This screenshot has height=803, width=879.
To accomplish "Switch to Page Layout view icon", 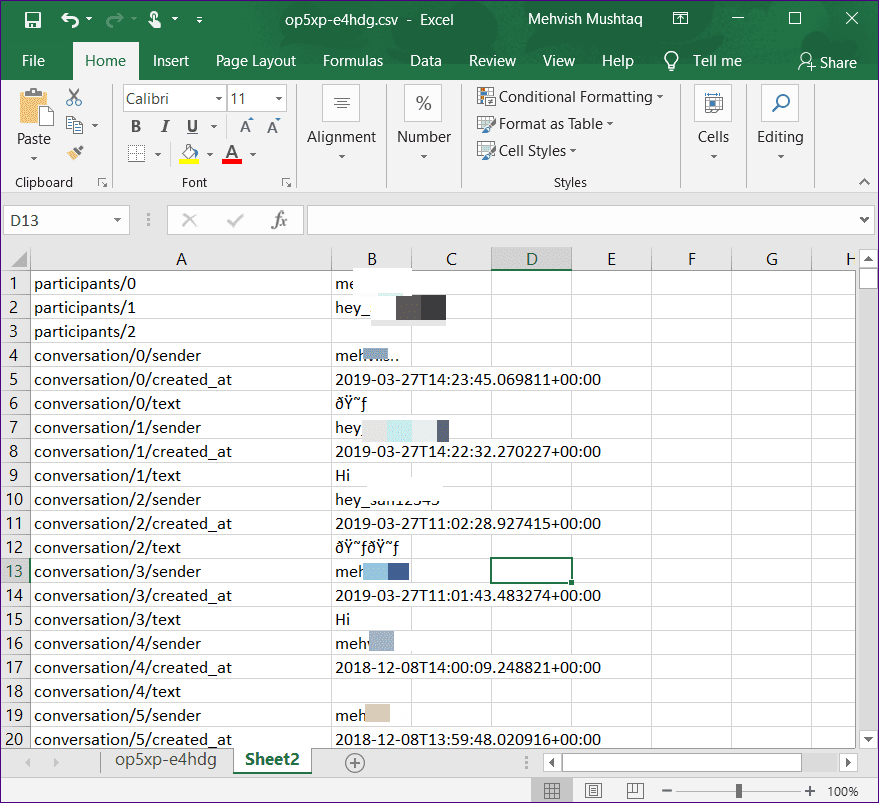I will 593,791.
